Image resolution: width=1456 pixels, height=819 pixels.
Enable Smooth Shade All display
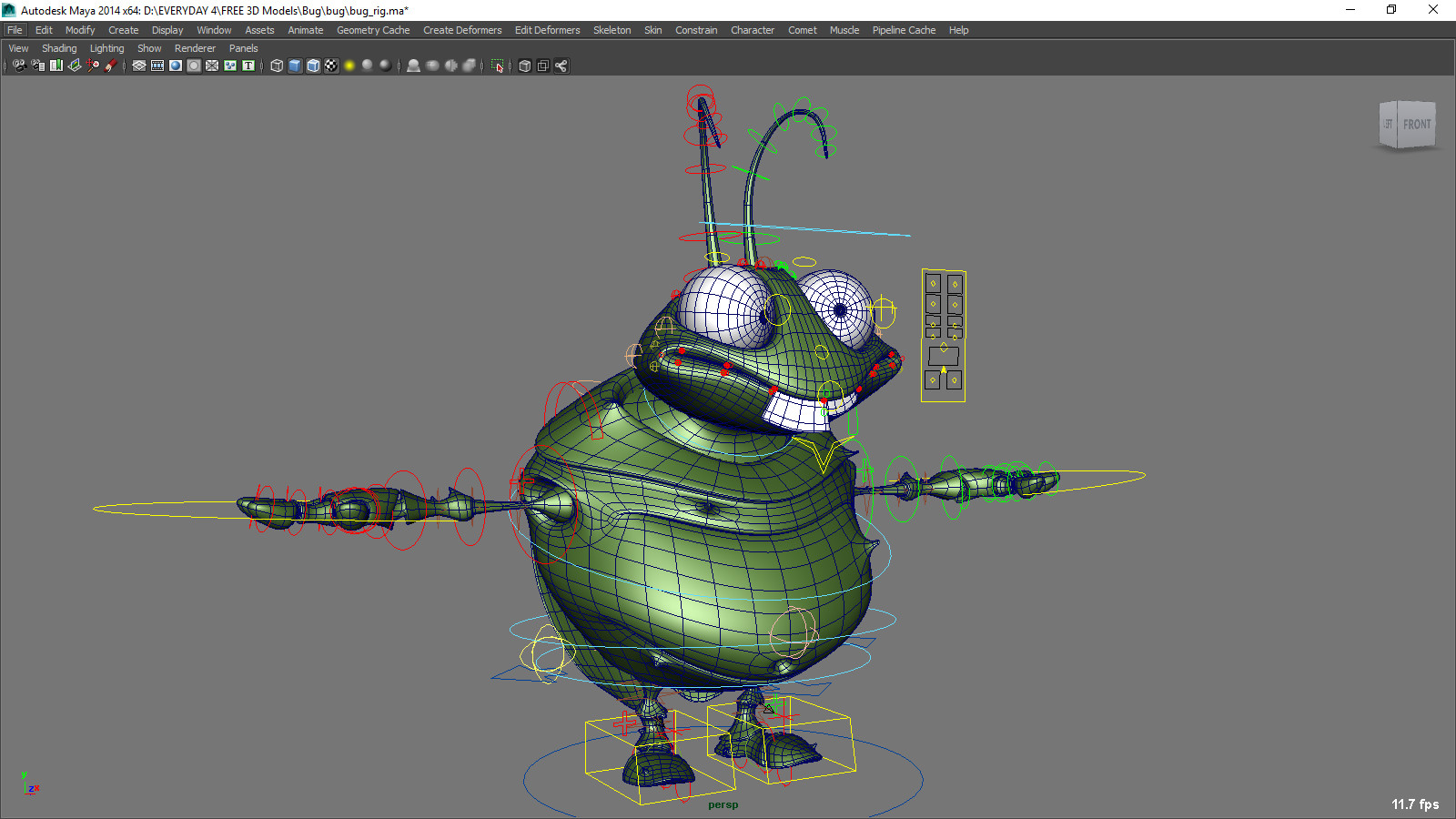pyautogui.click(x=294, y=66)
